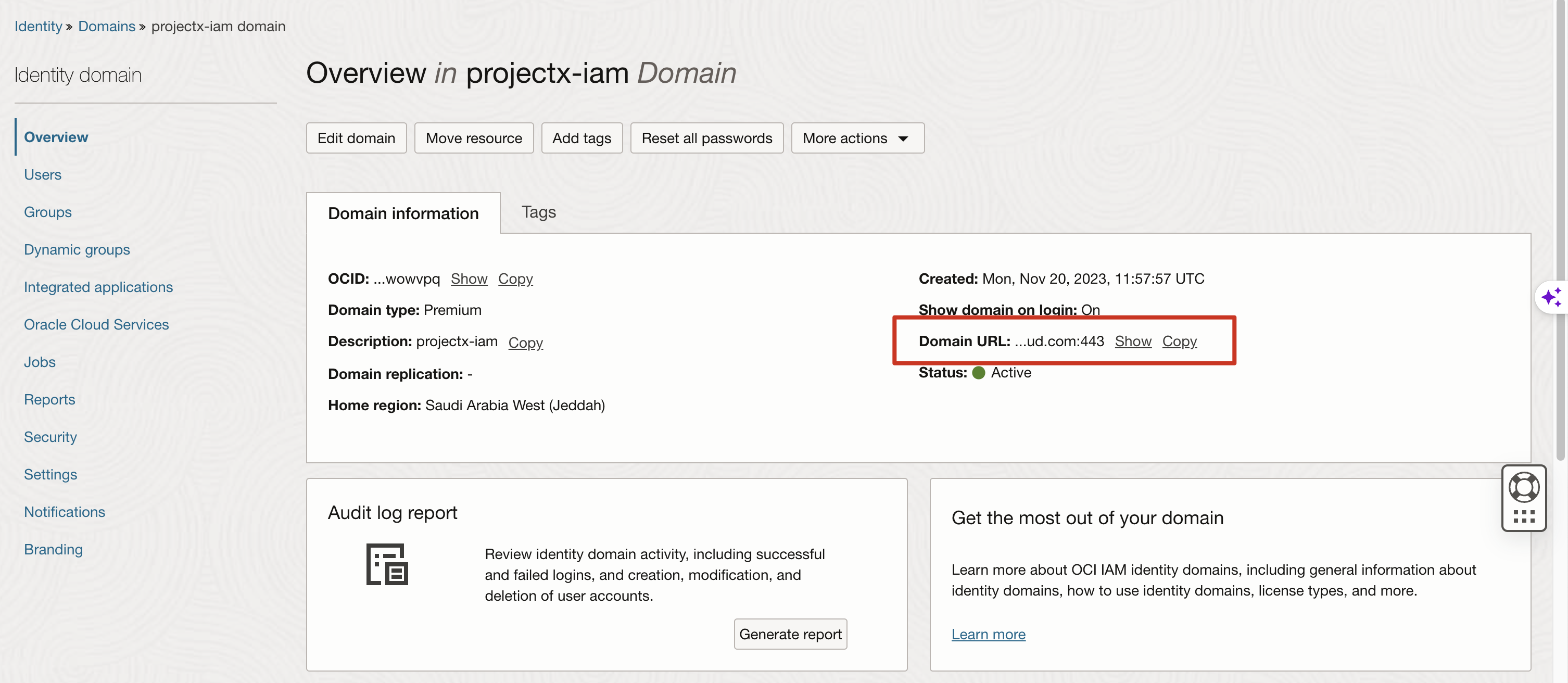Open Security in the sidebar

pyautogui.click(x=50, y=437)
